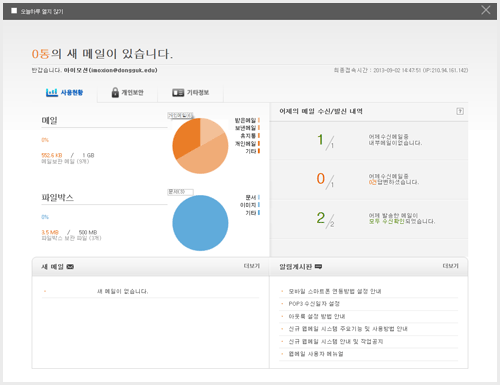
Task: Click the 1 GB mail quota value
Action: 88,155
